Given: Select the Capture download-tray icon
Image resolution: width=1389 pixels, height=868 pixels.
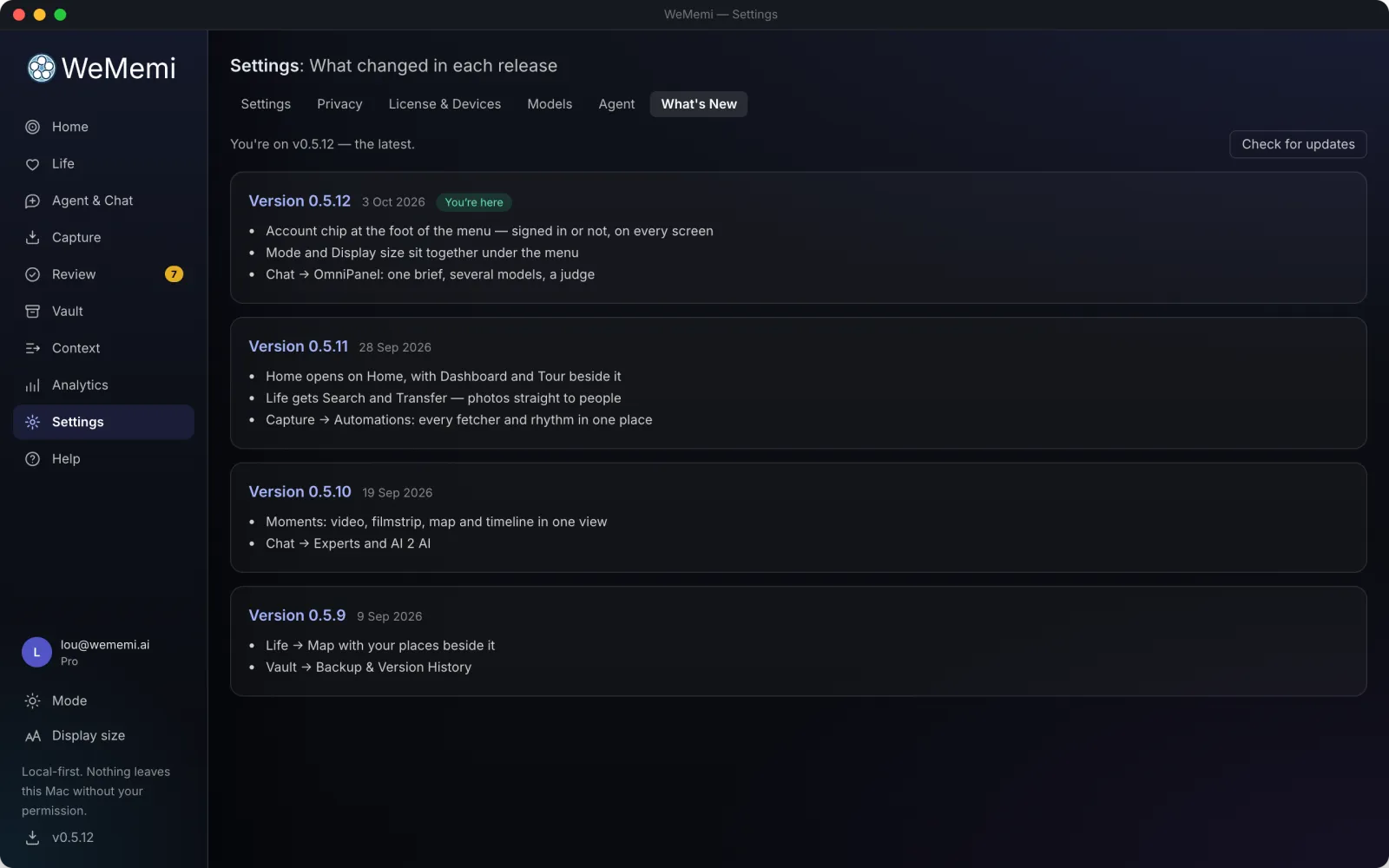Looking at the screenshot, I should pos(32,238).
